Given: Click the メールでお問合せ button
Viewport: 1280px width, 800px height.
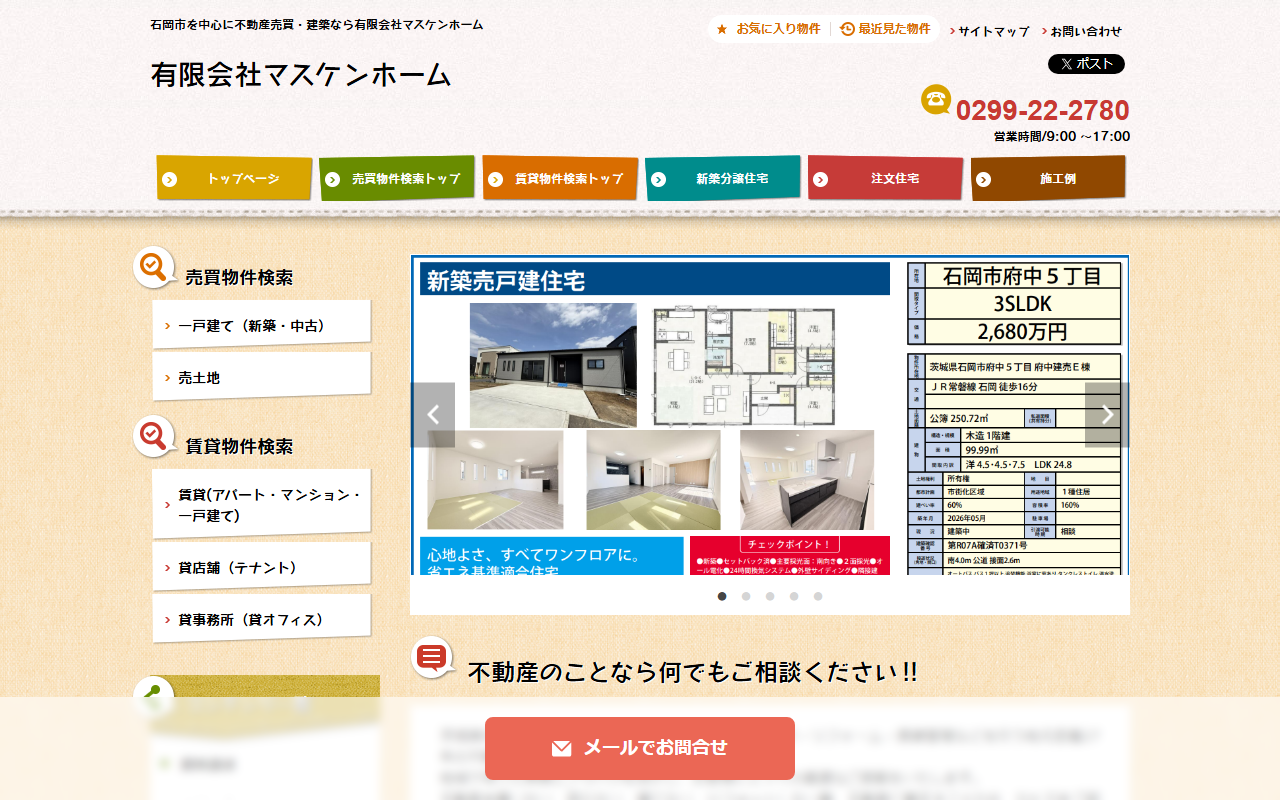Looking at the screenshot, I should (640, 748).
